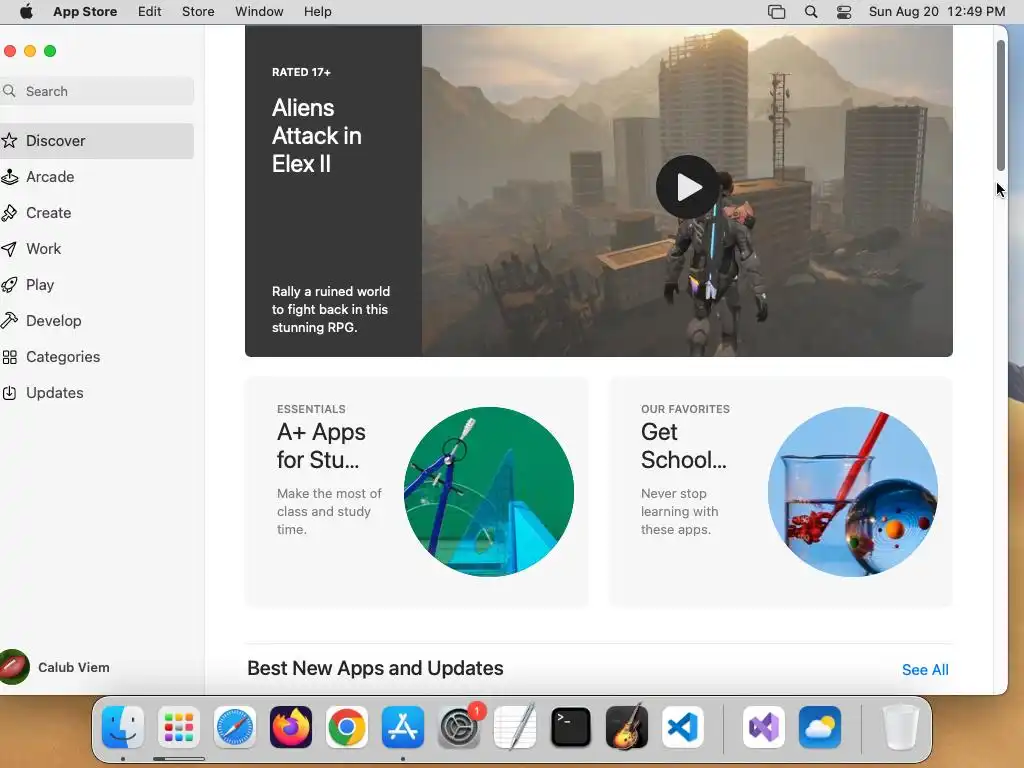Open the weather cloud app in Dock
Viewport: 1024px width, 768px height.
(820, 727)
